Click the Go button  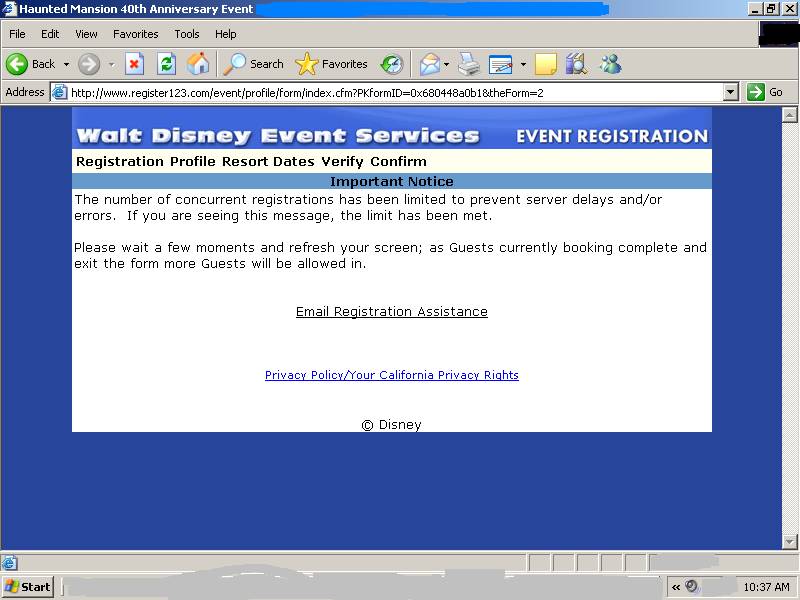pos(764,92)
